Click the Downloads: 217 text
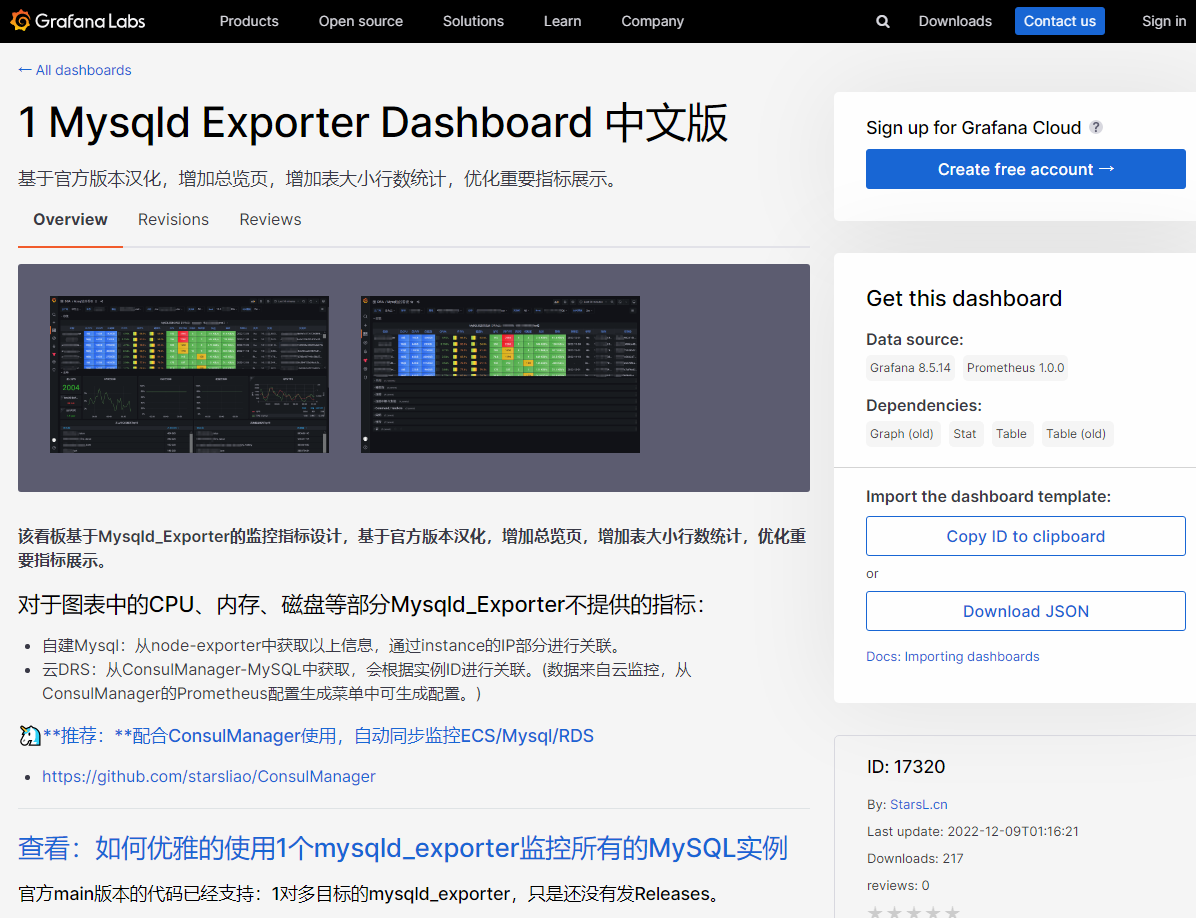Viewport: 1196px width, 918px height. 915,859
